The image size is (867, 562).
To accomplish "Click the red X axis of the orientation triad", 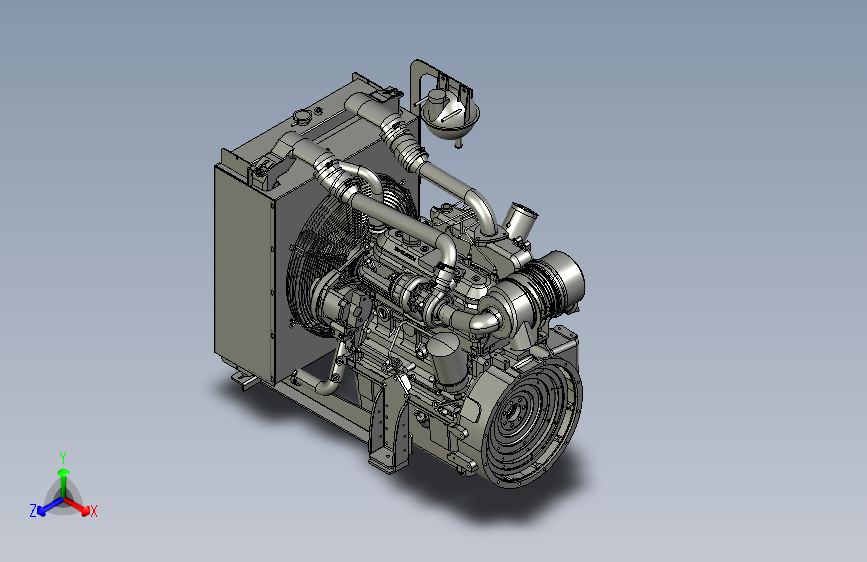I will pos(79,506).
